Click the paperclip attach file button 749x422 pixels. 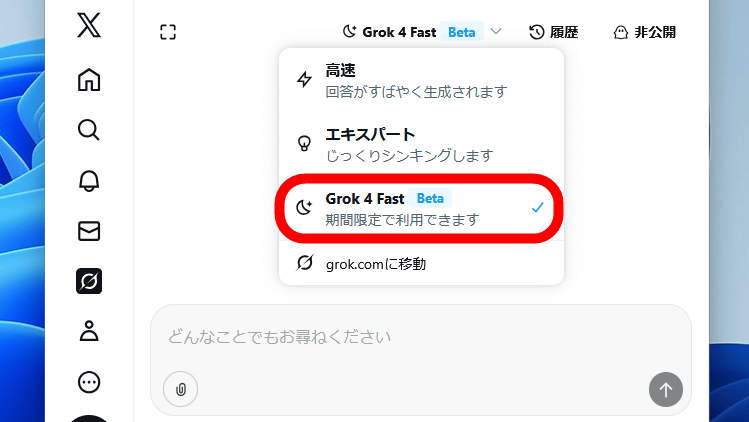pyautogui.click(x=180, y=389)
